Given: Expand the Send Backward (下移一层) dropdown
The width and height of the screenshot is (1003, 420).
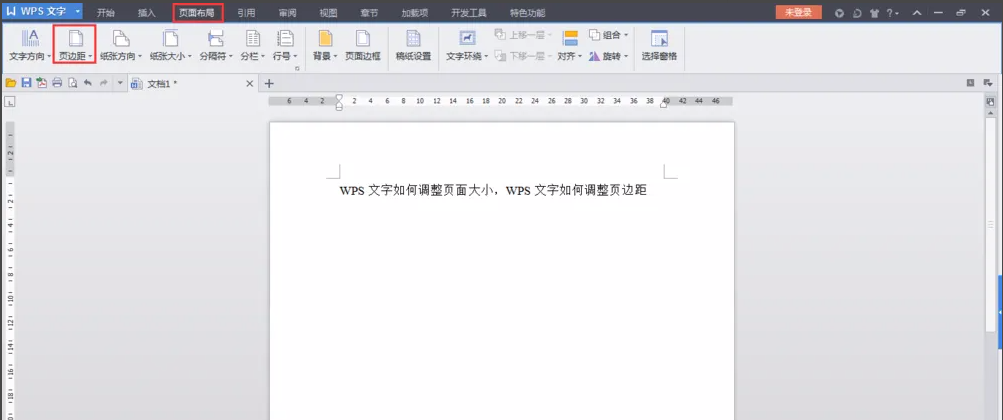Looking at the screenshot, I should tap(549, 56).
